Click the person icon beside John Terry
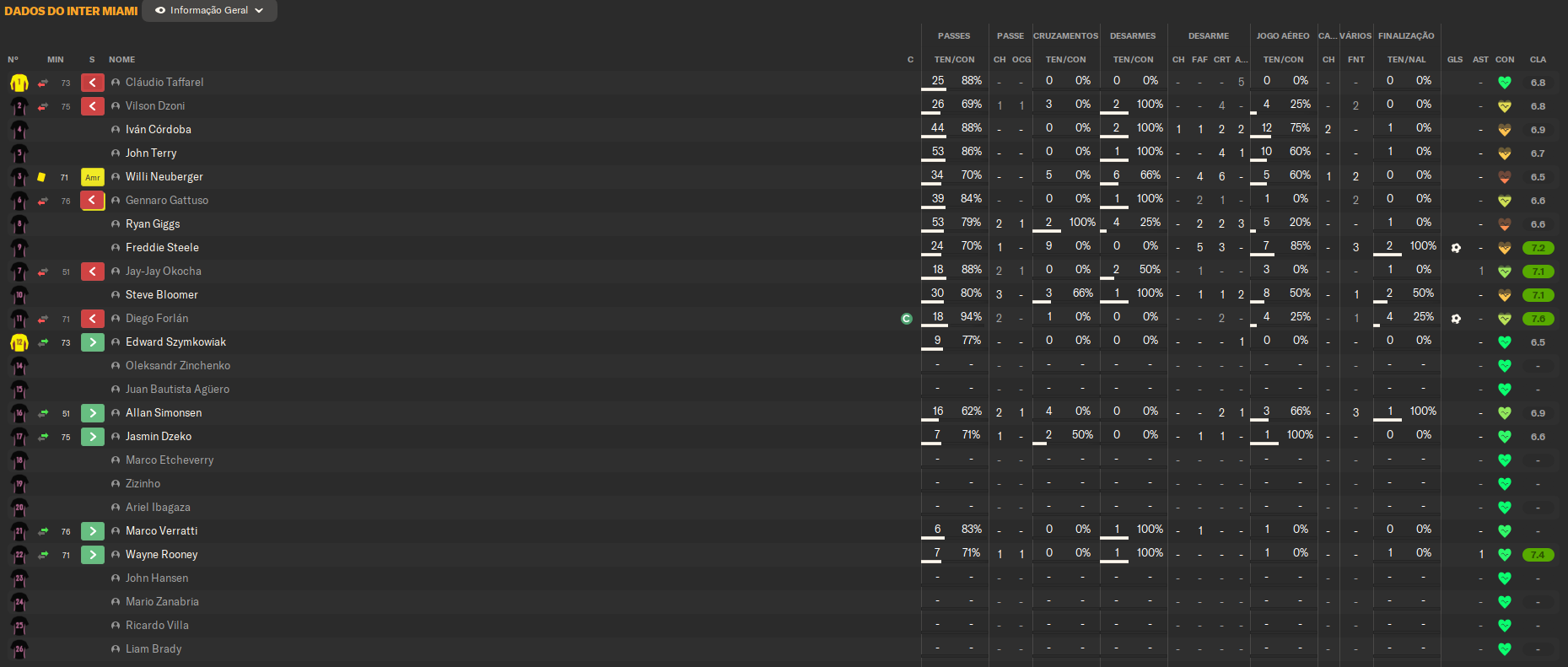This screenshot has width=1568, height=667. [x=116, y=153]
